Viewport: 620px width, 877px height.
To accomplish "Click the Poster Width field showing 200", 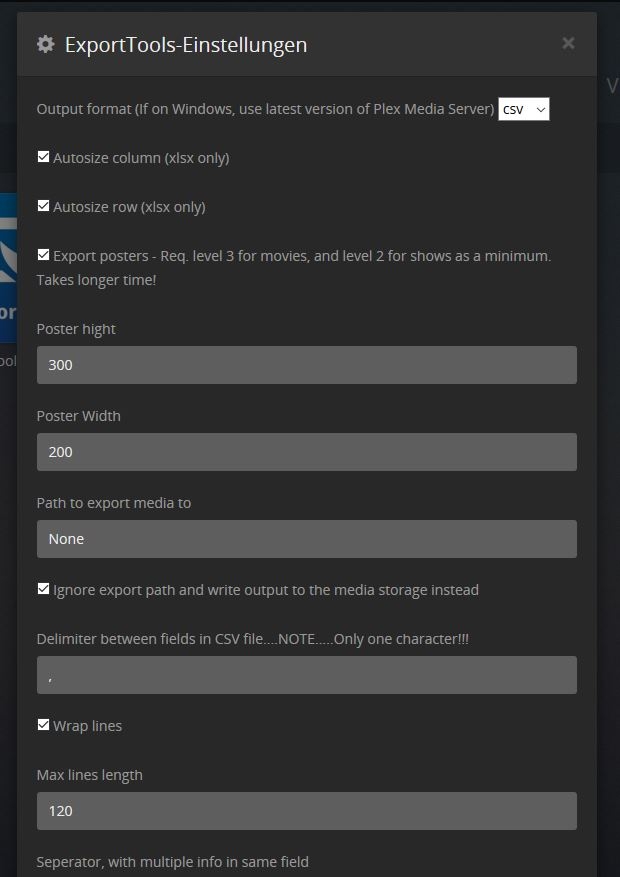I will tap(306, 452).
